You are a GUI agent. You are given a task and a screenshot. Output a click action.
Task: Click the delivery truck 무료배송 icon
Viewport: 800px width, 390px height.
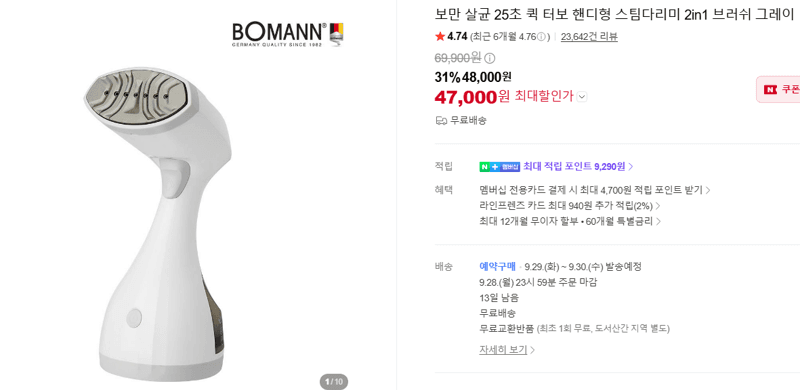click(441, 120)
